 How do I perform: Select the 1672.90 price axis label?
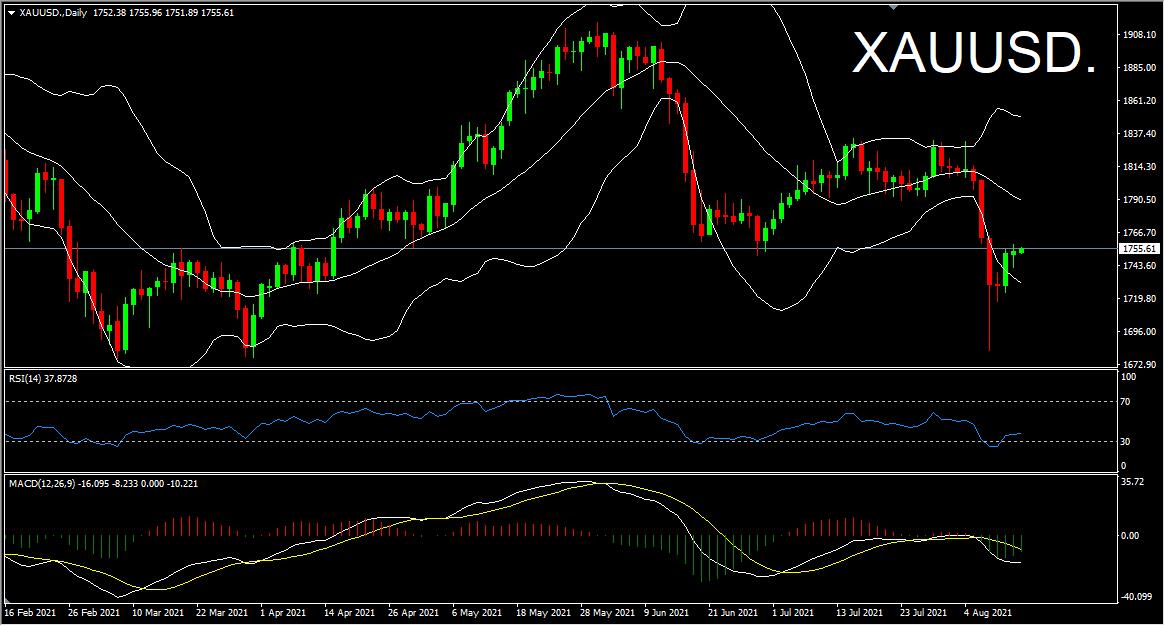(x=1140, y=365)
